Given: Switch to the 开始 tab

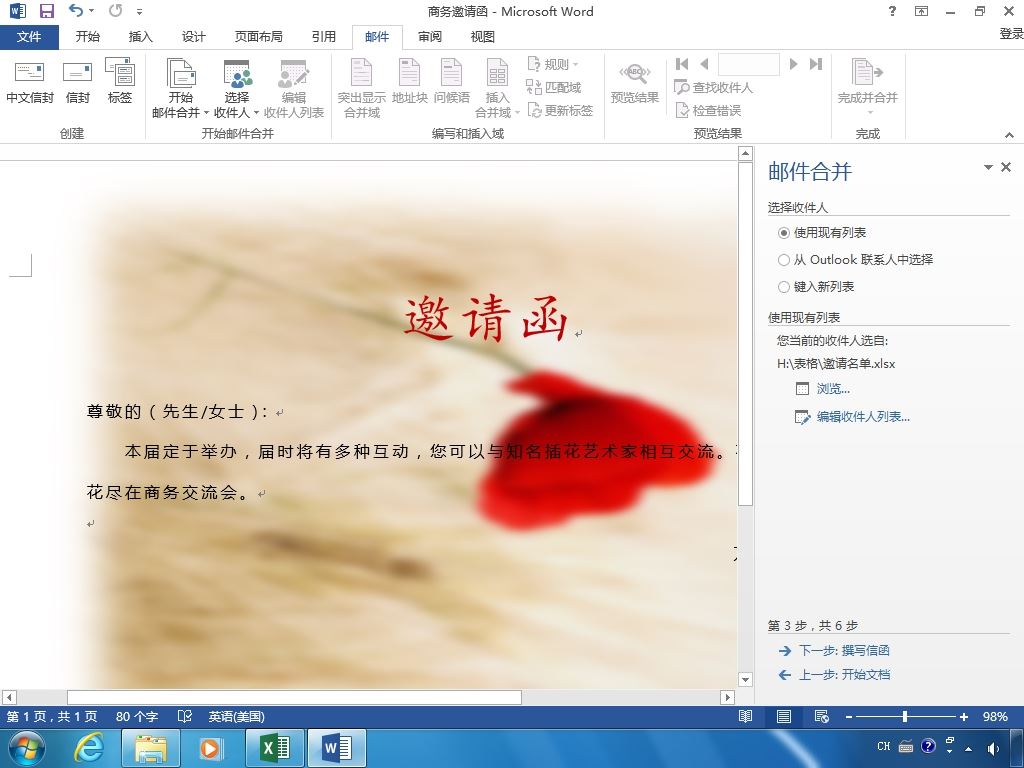Looking at the screenshot, I should (87, 37).
